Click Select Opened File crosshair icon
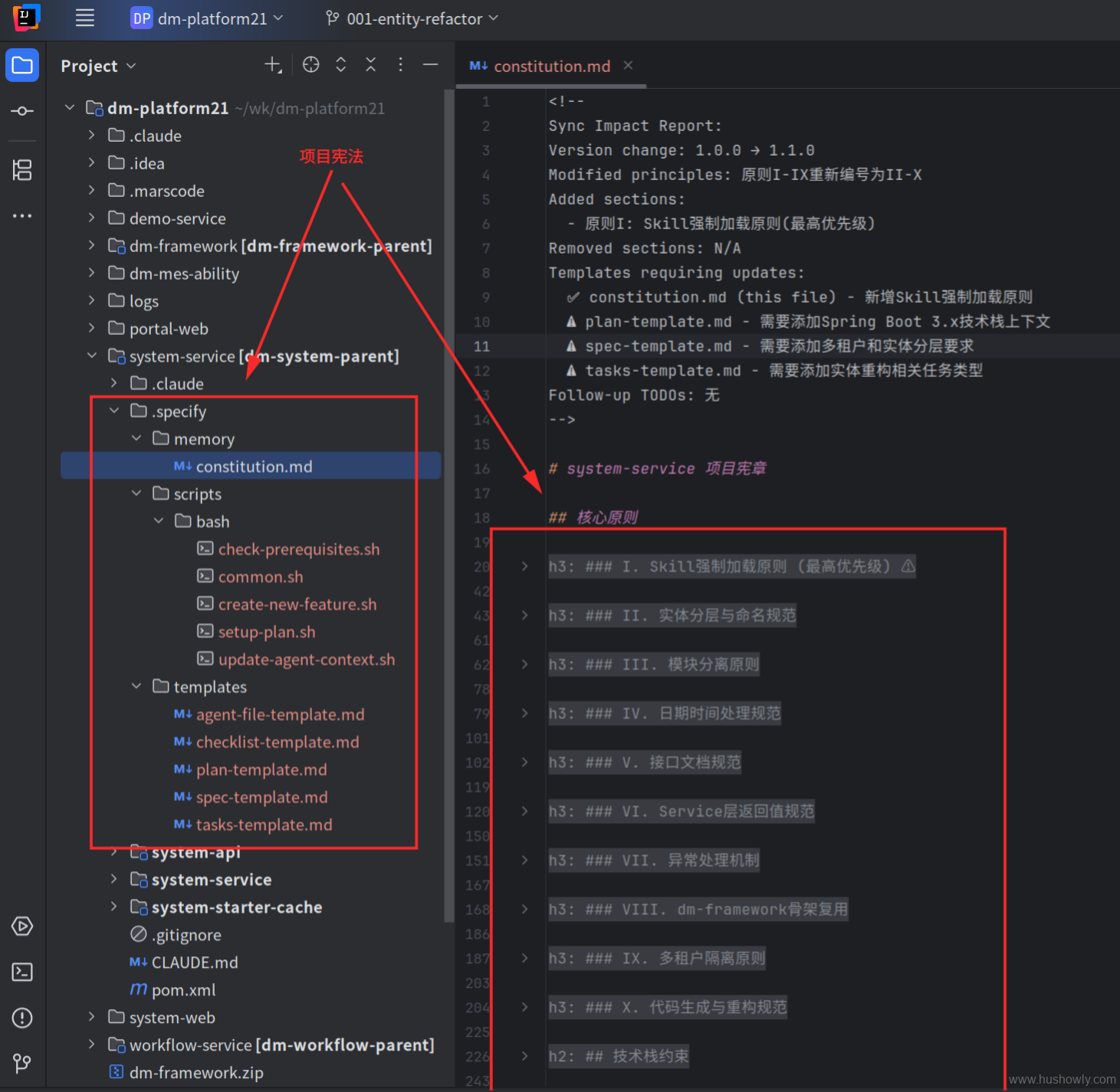Screen dimensions: 1120x1092 point(310,65)
